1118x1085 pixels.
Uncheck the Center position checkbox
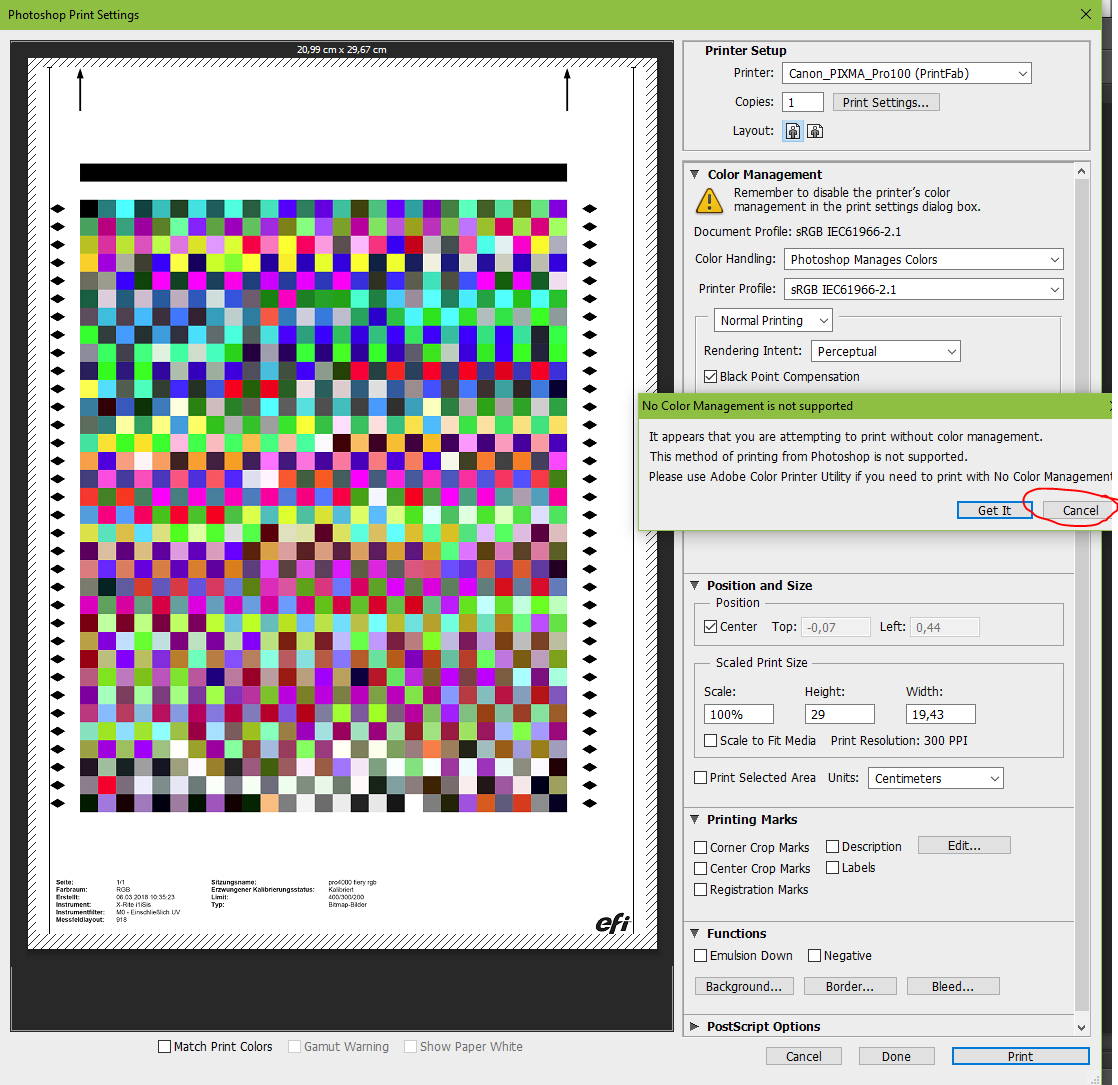point(711,627)
